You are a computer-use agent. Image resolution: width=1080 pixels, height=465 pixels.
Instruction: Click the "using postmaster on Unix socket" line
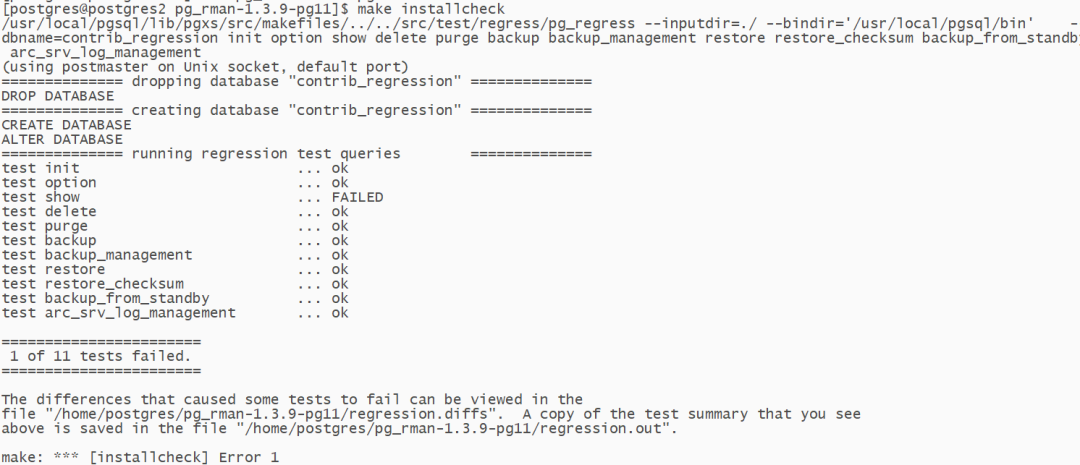pyautogui.click(x=205, y=66)
